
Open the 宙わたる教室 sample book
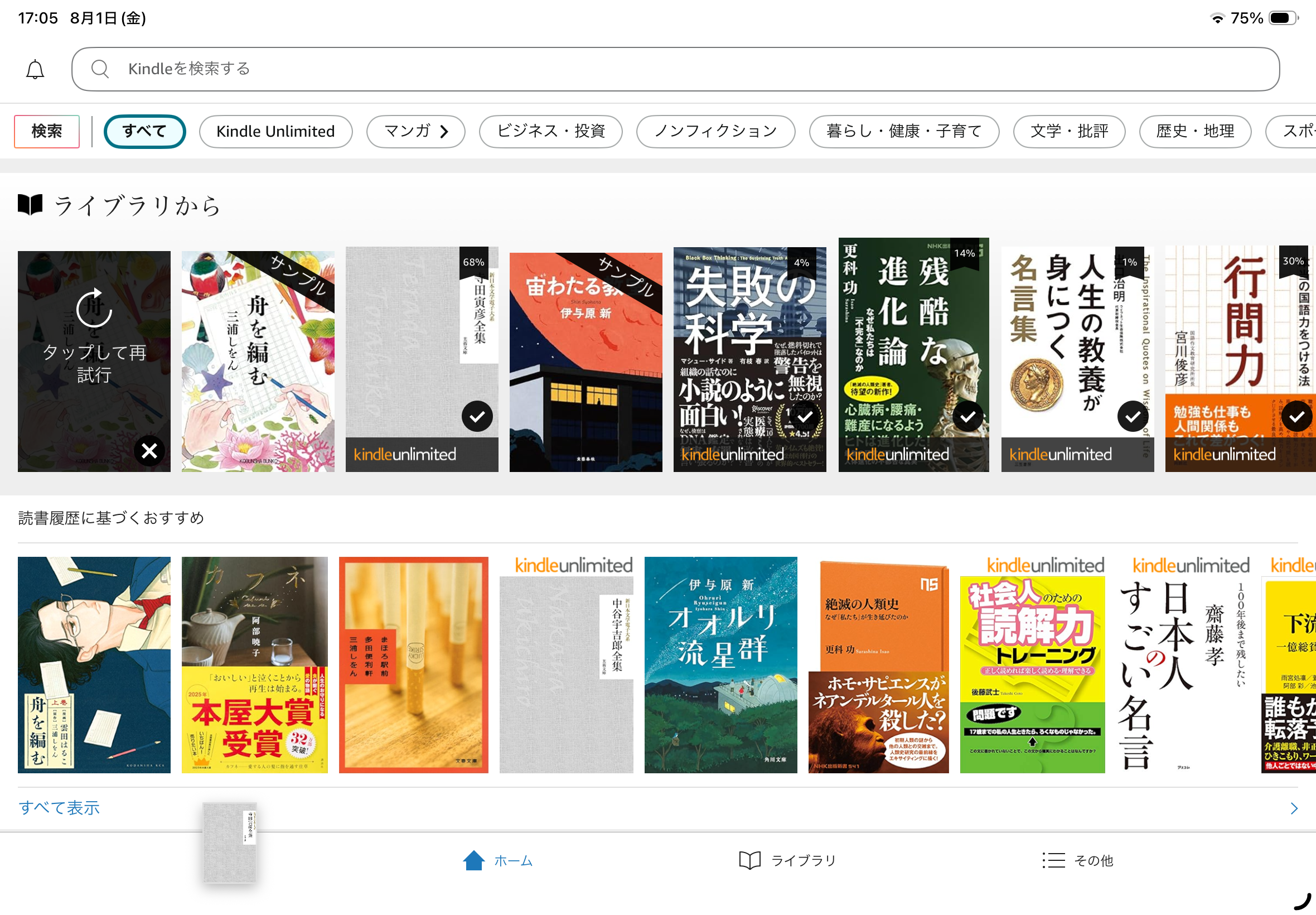586,362
